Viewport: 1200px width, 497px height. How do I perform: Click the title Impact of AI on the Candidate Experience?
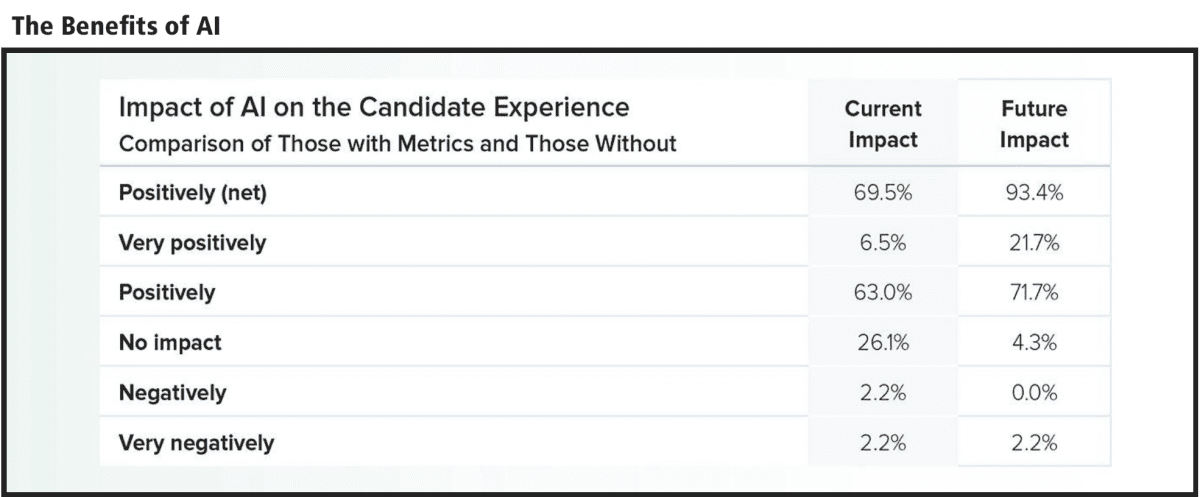(x=374, y=107)
